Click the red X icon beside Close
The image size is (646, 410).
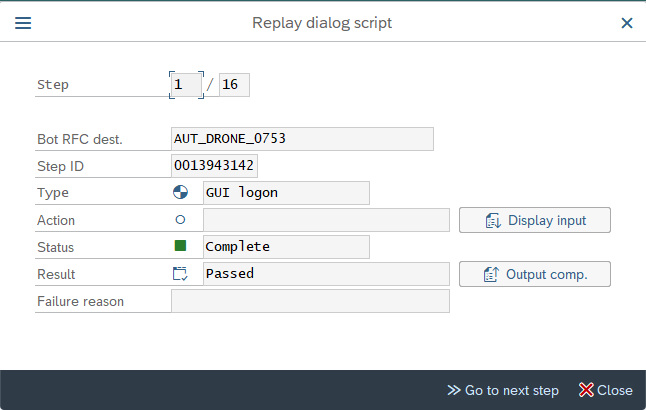tap(586, 390)
